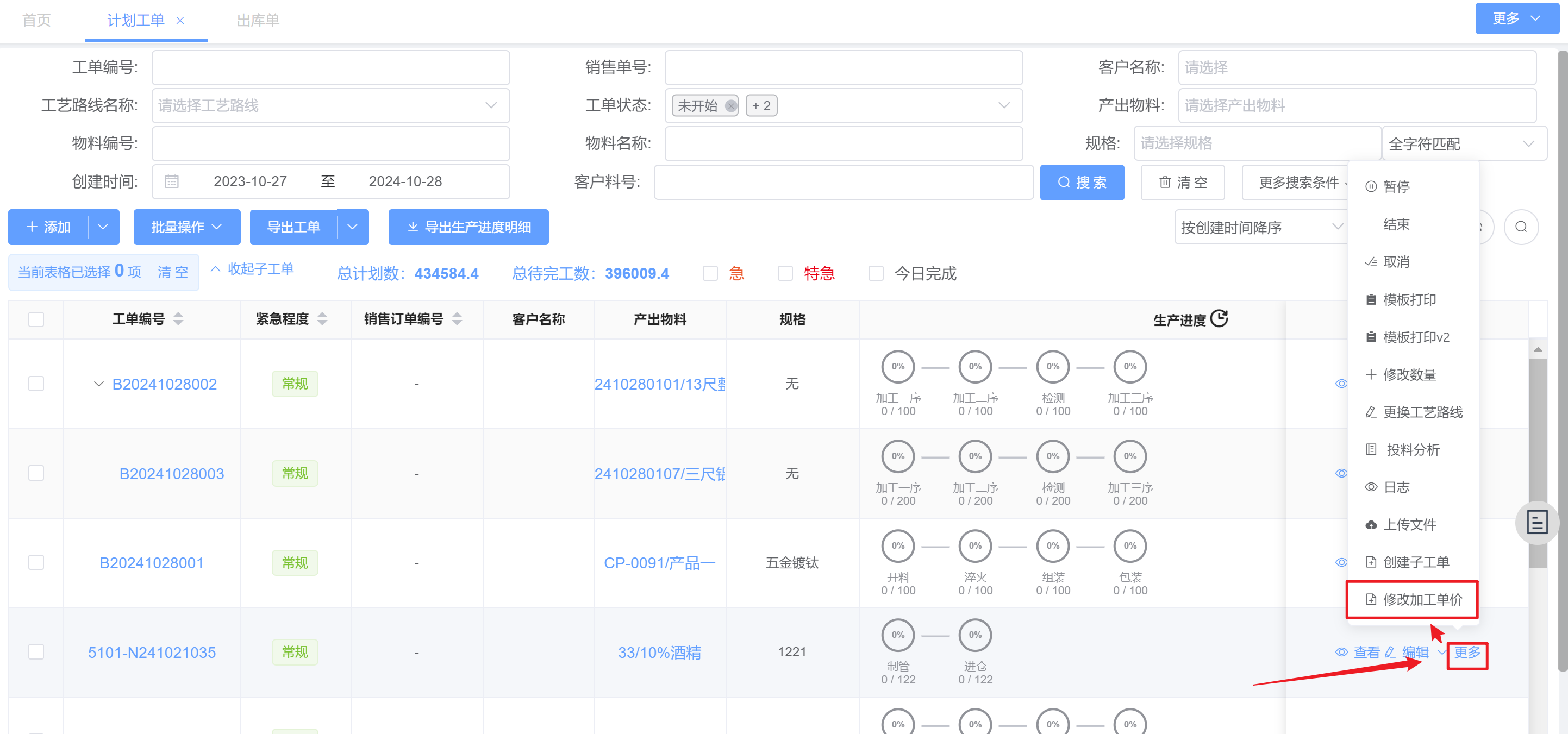Screen dimensions: 1568x734
Task: Select the checkbox for row B20241028002
Action: click(x=36, y=384)
